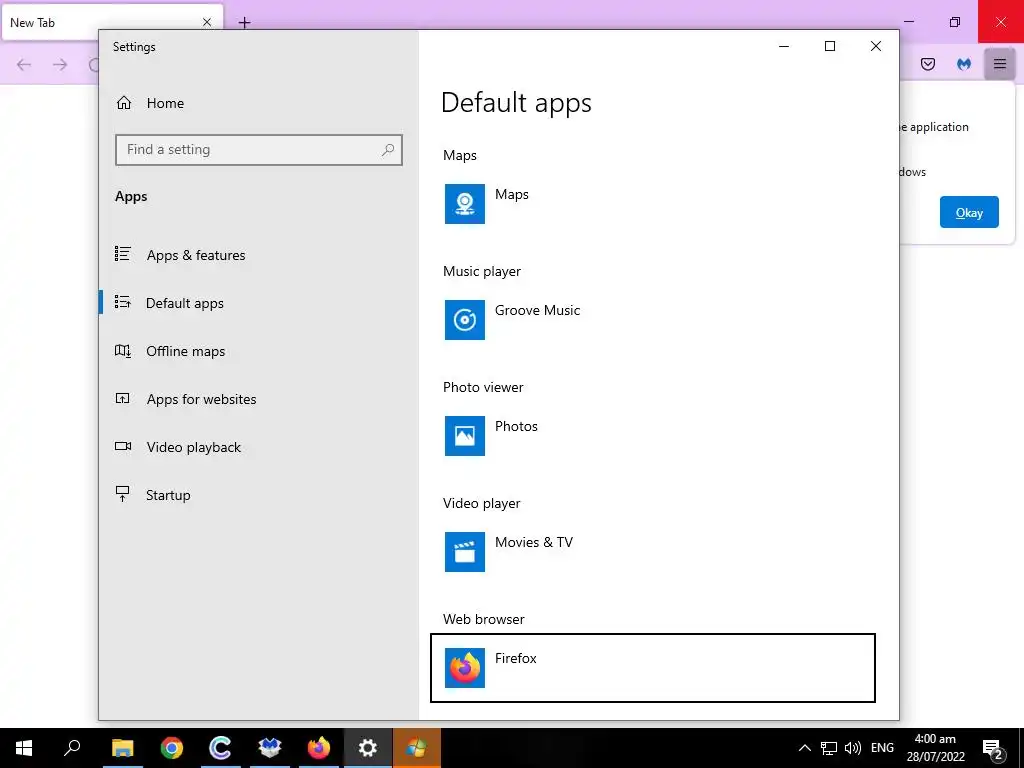
Task: Open network status in system tray
Action: (829, 748)
